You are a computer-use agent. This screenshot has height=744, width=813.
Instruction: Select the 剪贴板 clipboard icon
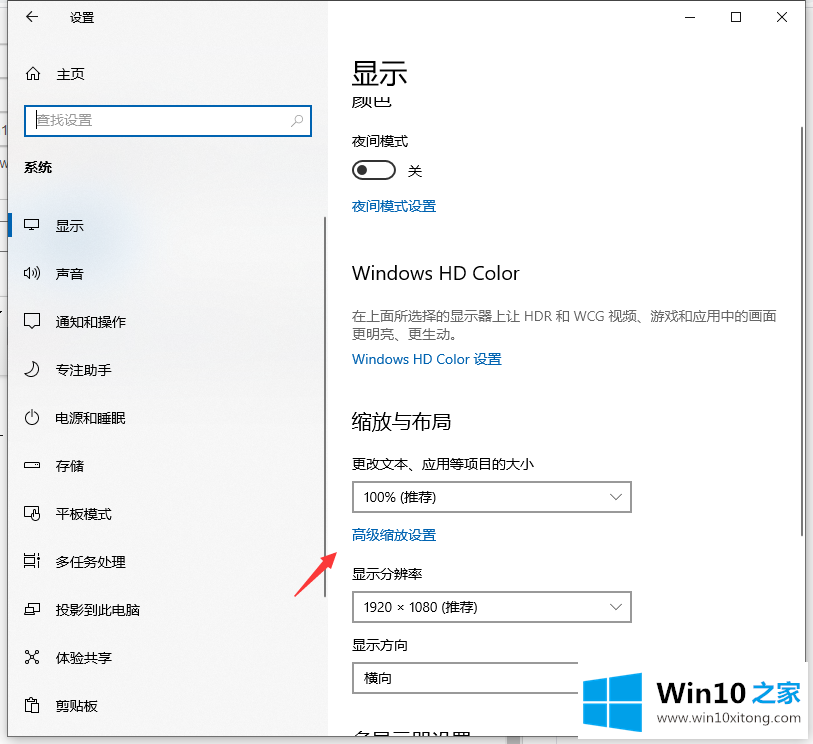(x=32, y=705)
